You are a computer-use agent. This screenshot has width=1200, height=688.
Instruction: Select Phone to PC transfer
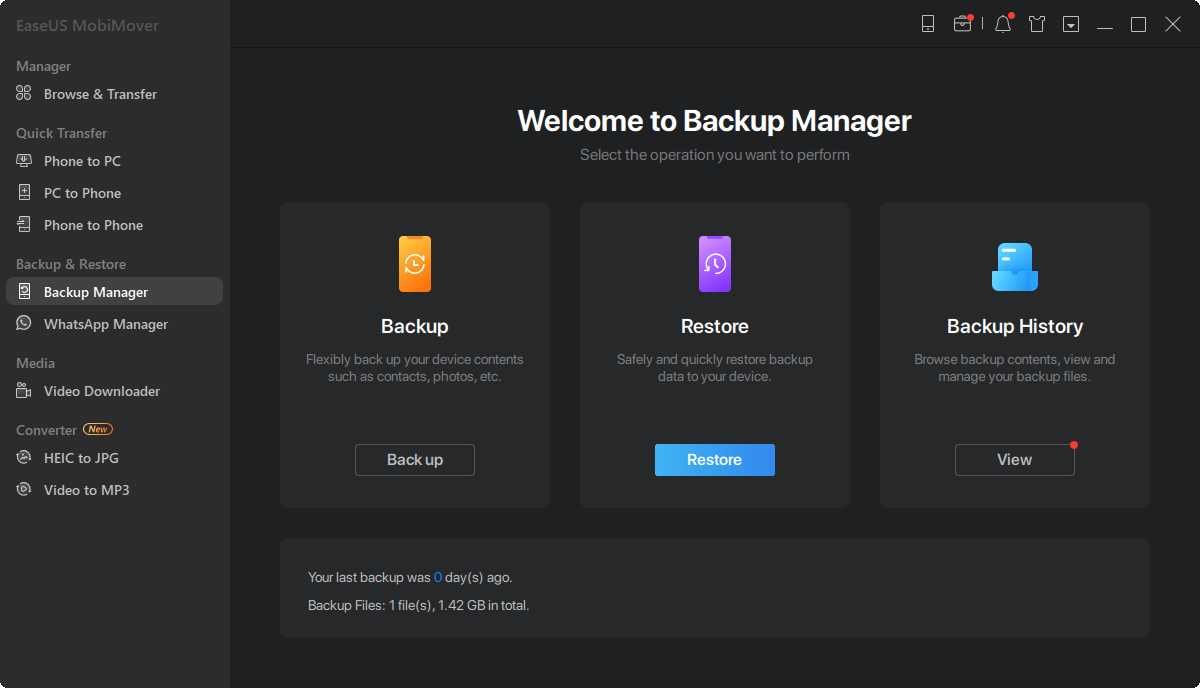coord(82,161)
